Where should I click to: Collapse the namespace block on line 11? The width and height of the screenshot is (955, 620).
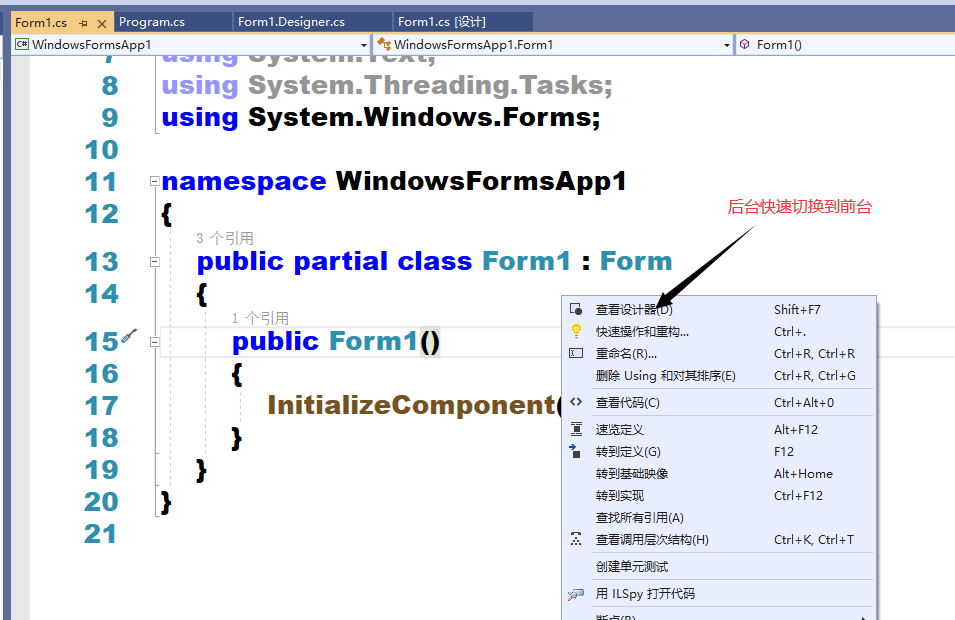click(x=155, y=181)
